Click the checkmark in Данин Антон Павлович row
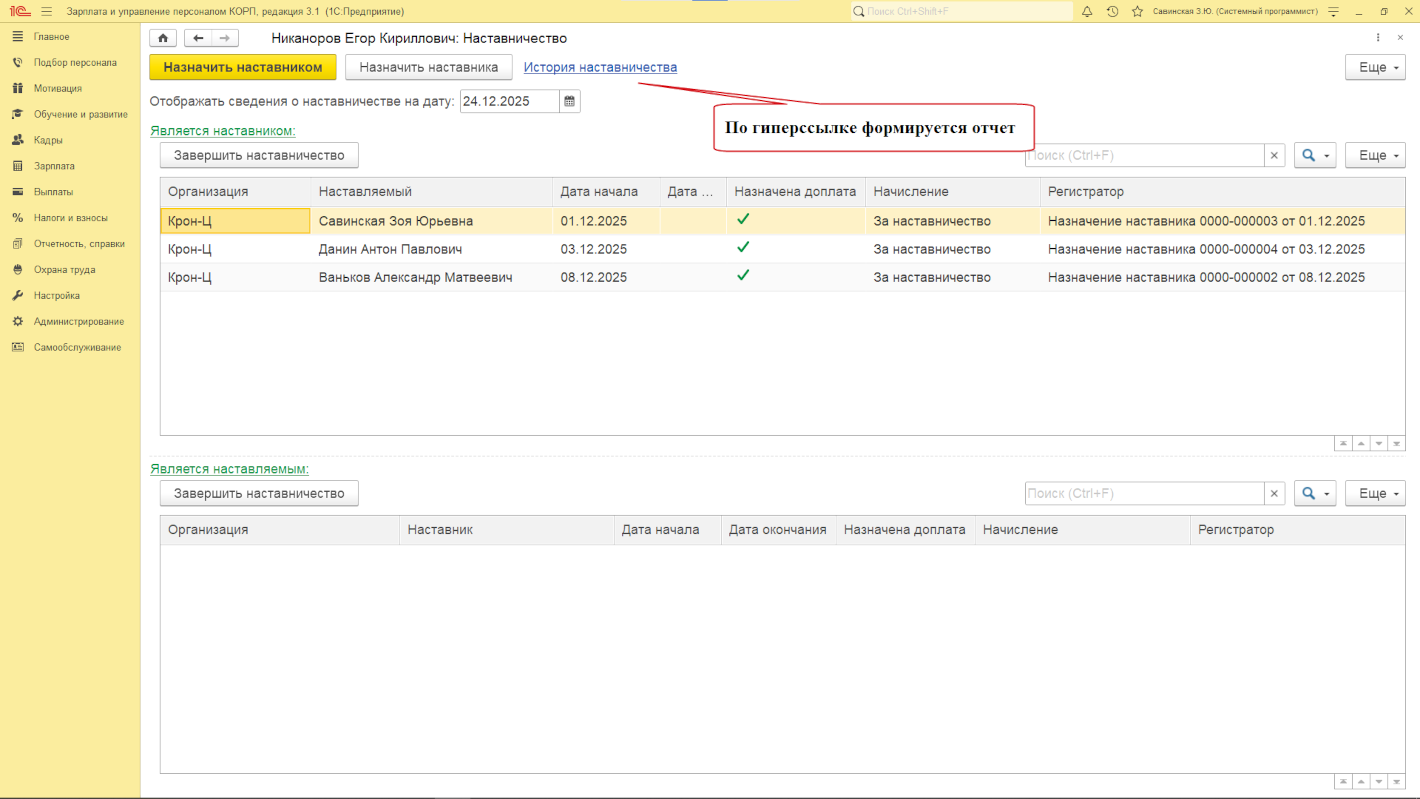 pos(743,247)
